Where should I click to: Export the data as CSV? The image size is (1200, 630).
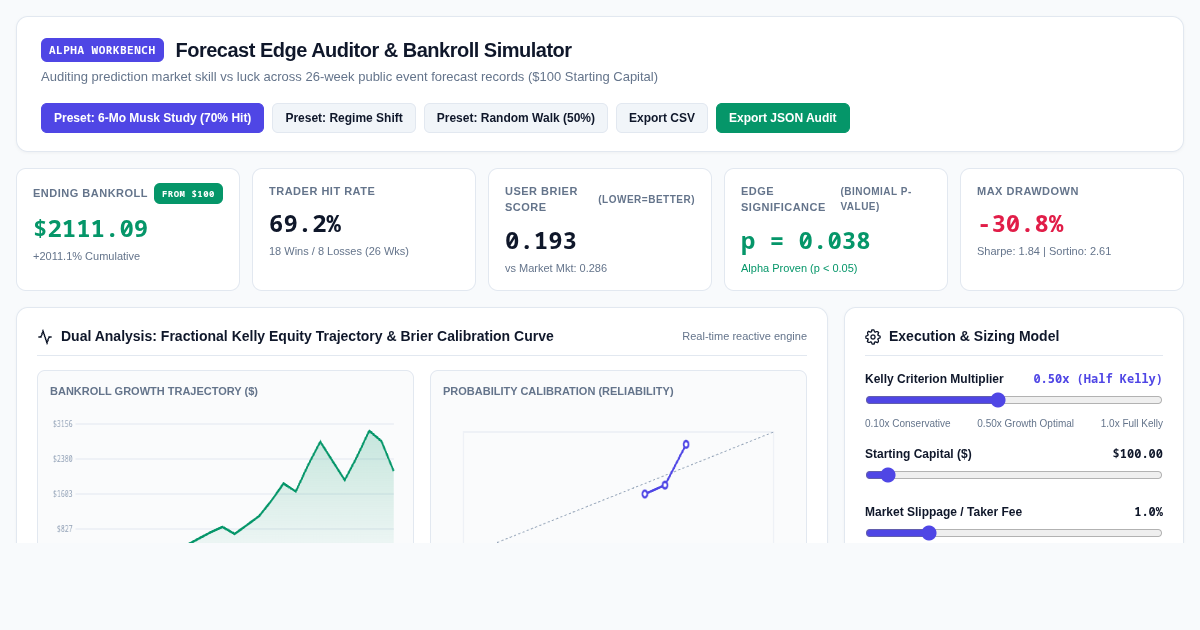[x=662, y=118]
